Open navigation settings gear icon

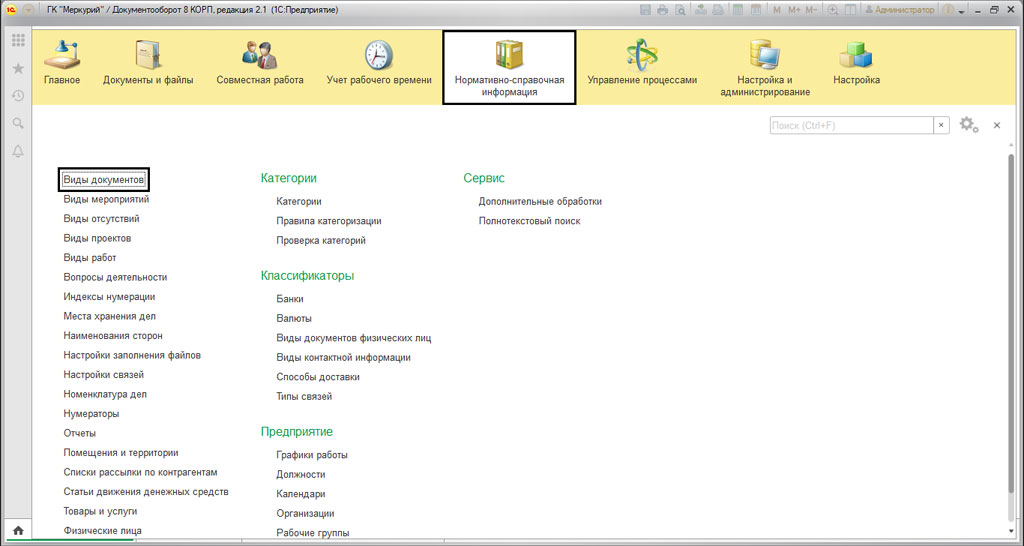(968, 125)
